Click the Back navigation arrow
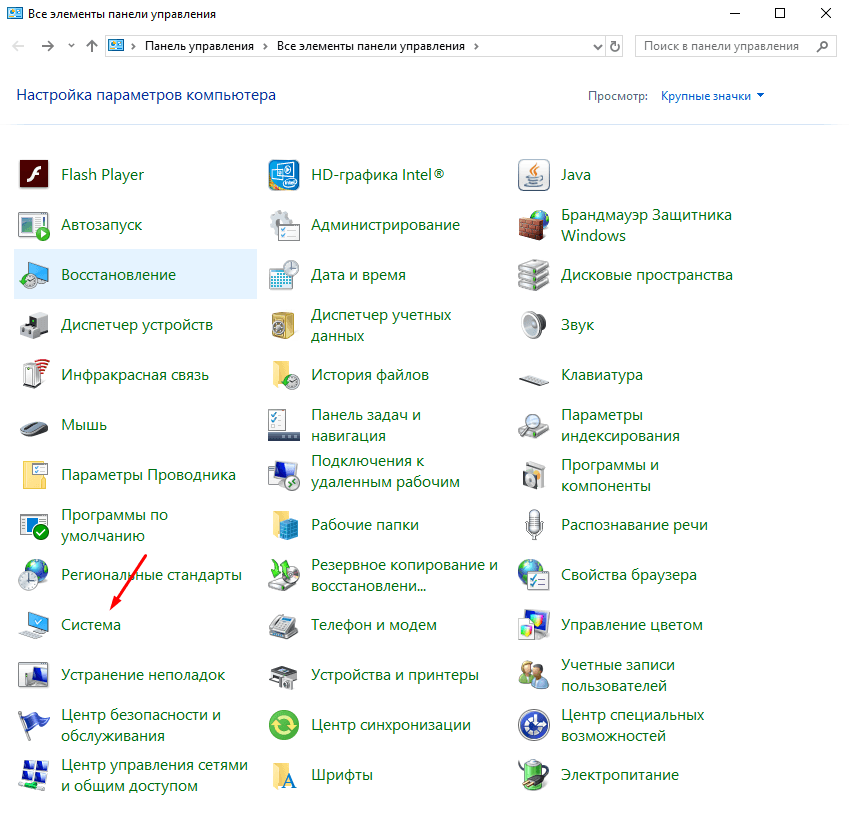 point(18,46)
